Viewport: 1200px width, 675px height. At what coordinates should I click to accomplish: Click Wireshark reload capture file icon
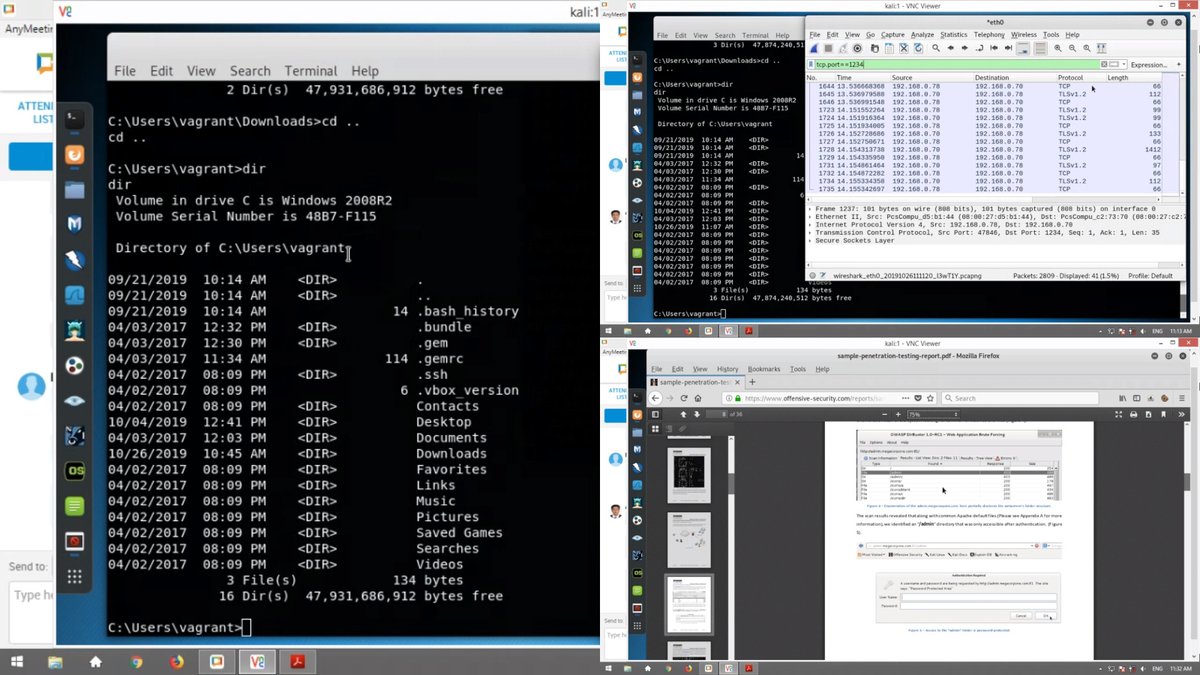pyautogui.click(x=918, y=48)
